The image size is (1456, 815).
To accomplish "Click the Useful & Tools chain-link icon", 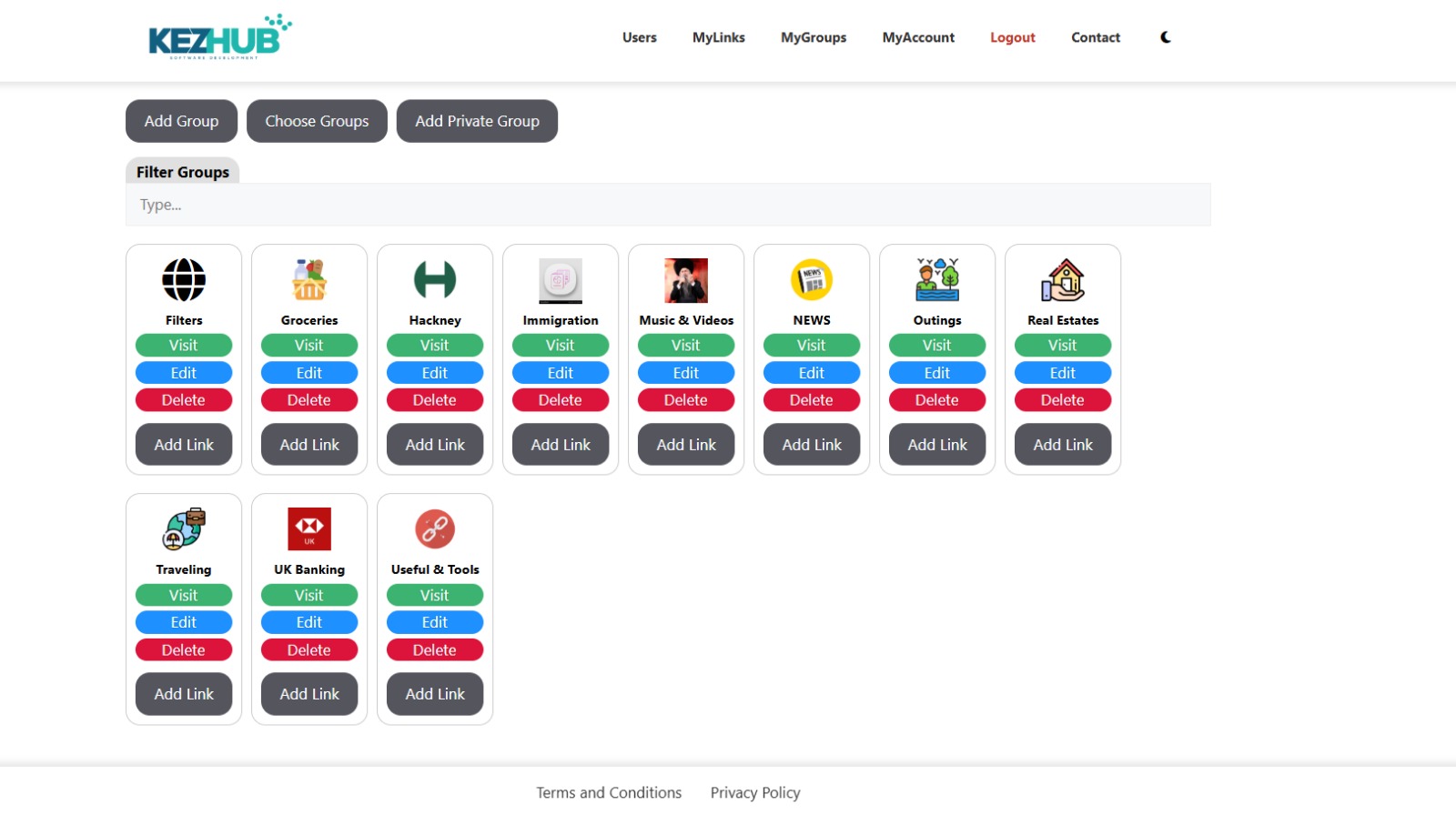I will [435, 528].
